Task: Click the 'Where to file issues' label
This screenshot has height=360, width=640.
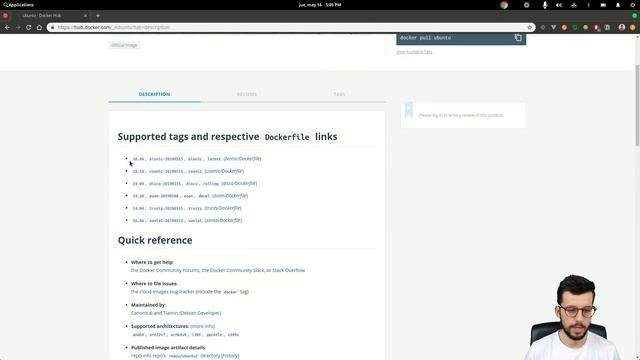Action: tap(154, 283)
